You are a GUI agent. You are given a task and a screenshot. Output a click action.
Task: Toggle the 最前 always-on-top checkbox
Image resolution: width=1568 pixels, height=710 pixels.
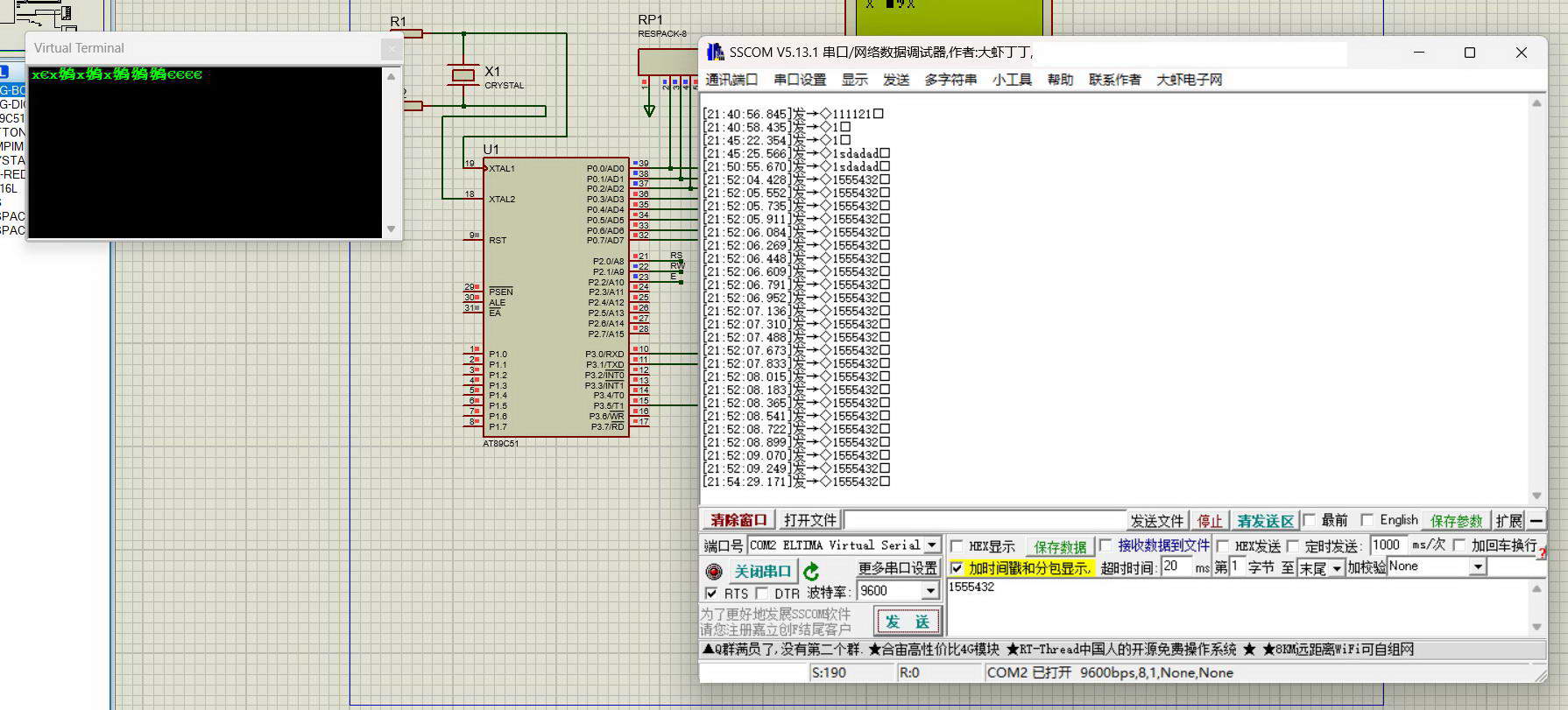tap(1310, 520)
